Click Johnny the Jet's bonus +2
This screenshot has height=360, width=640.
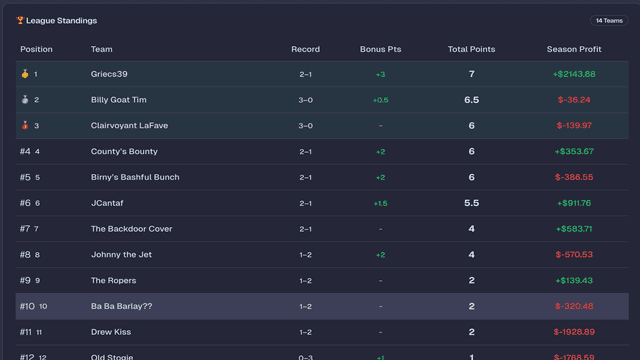pyautogui.click(x=380, y=255)
